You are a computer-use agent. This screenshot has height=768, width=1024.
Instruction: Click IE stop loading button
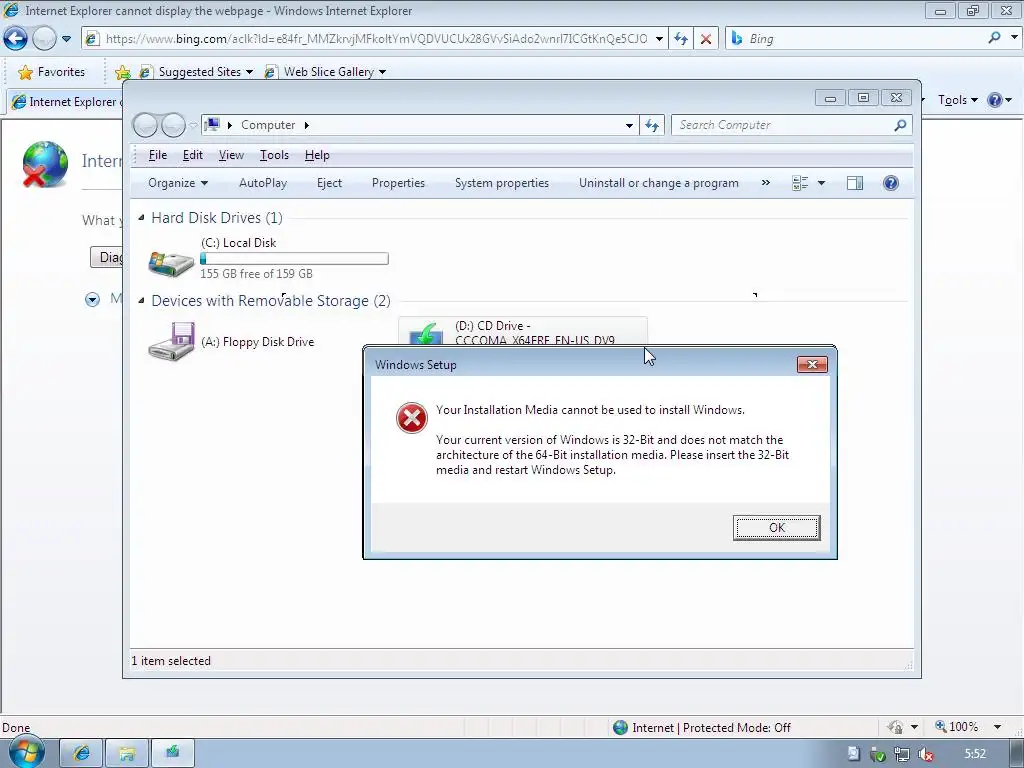[706, 39]
